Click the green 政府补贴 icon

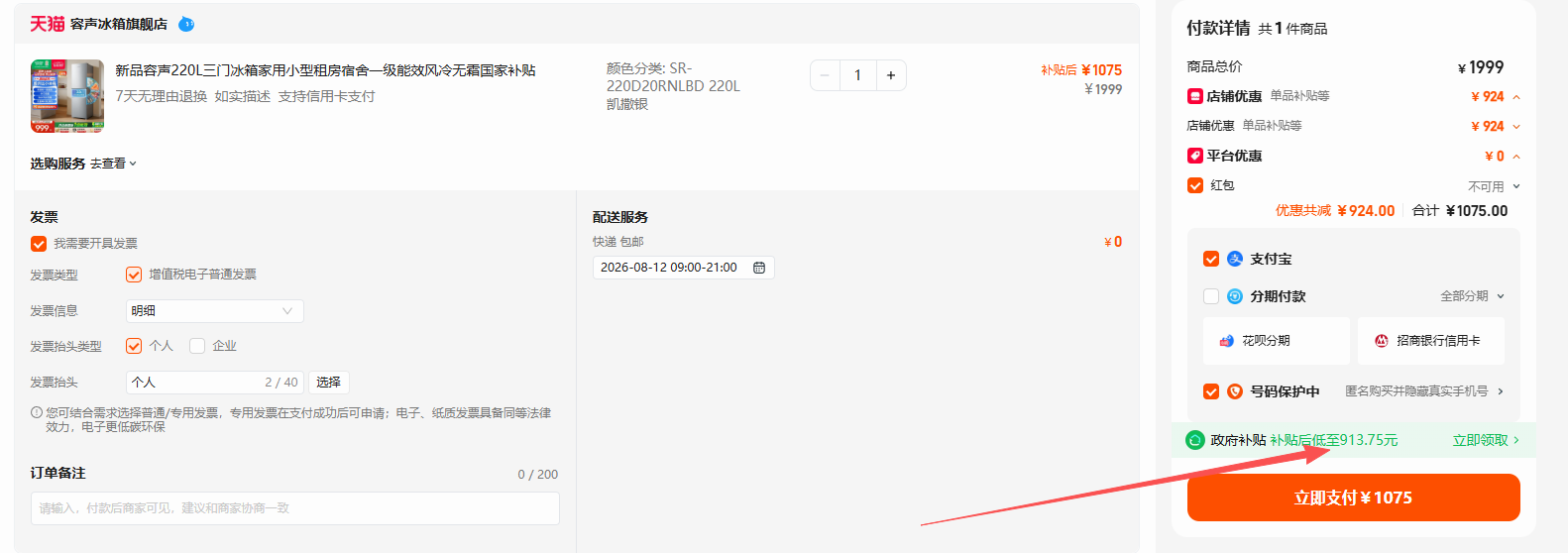[1195, 440]
